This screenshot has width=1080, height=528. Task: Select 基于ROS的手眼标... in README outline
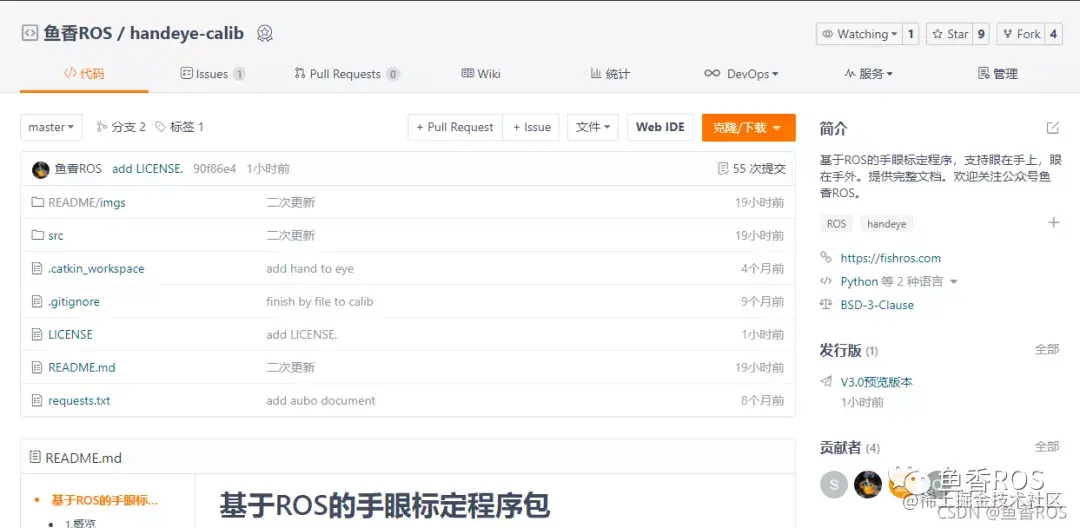point(105,500)
